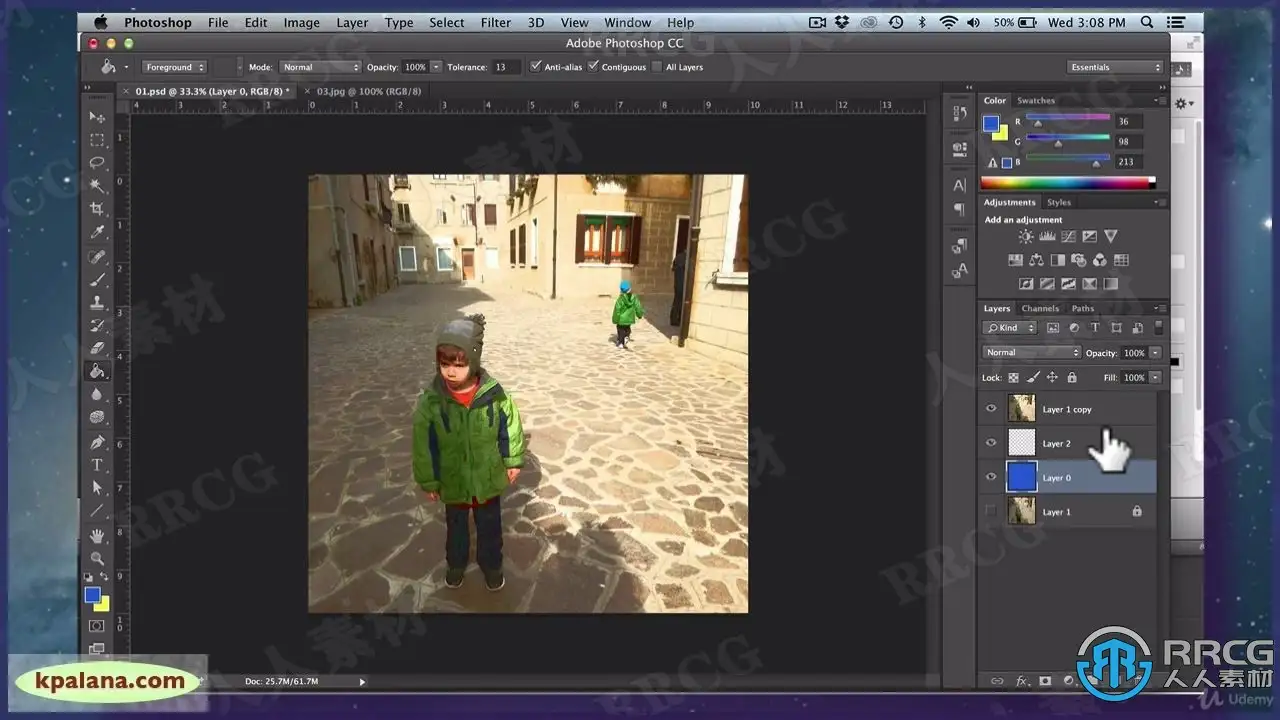Select the Healing Brush tool
The height and width of the screenshot is (720, 1280).
pos(97,257)
